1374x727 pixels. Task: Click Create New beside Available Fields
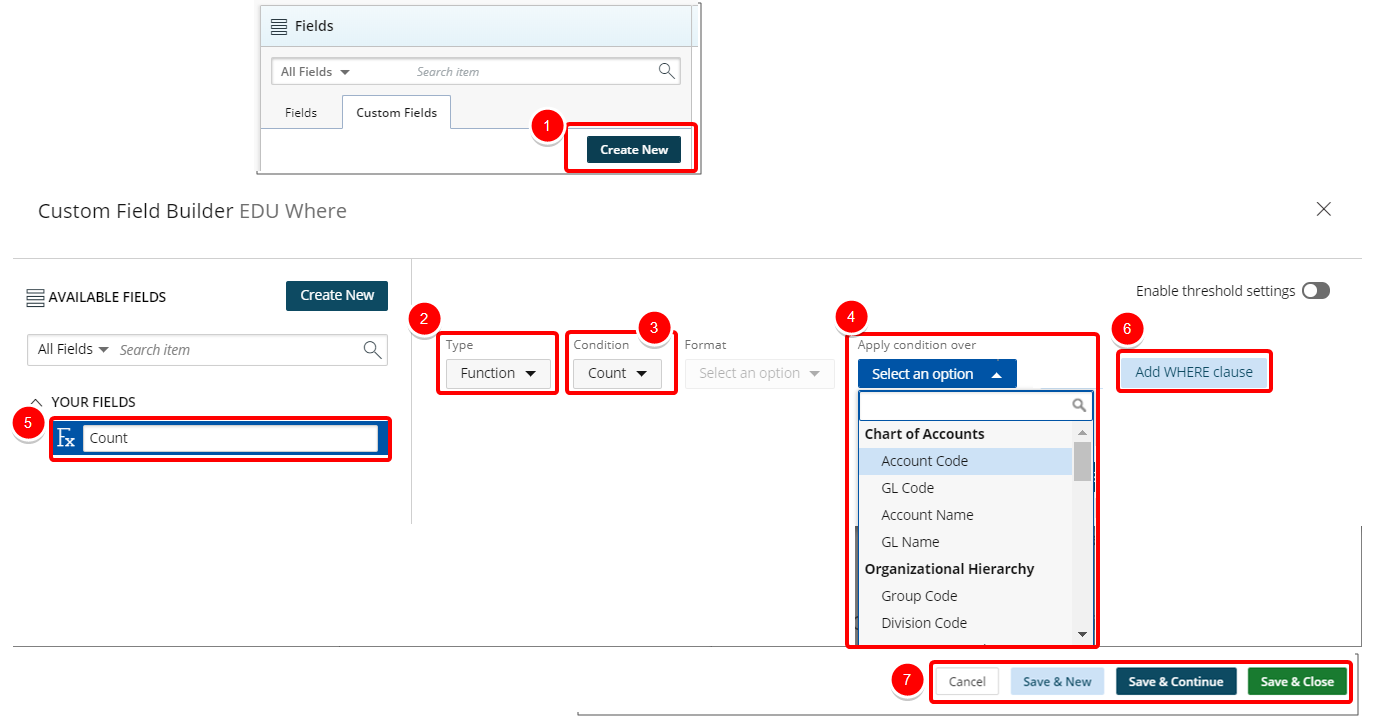point(337,295)
